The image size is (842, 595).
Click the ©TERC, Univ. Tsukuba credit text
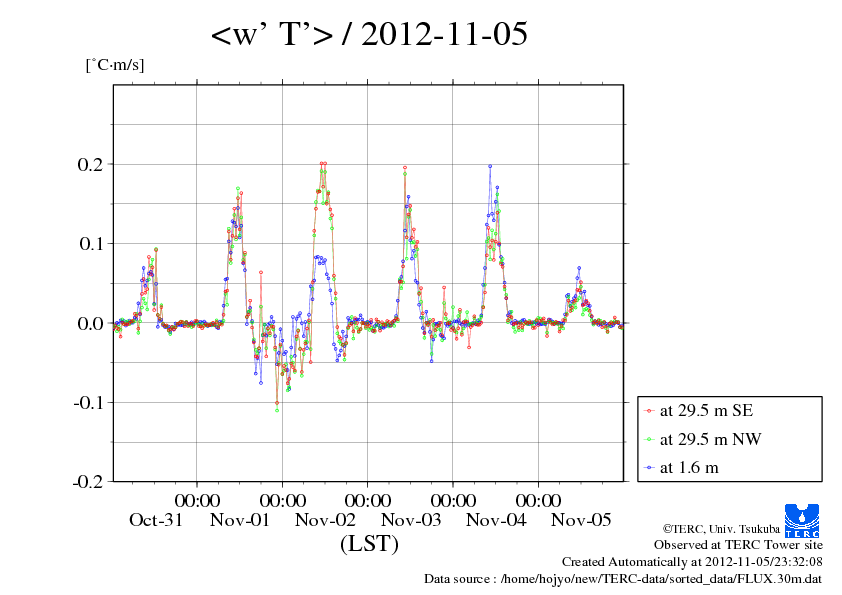(721, 529)
